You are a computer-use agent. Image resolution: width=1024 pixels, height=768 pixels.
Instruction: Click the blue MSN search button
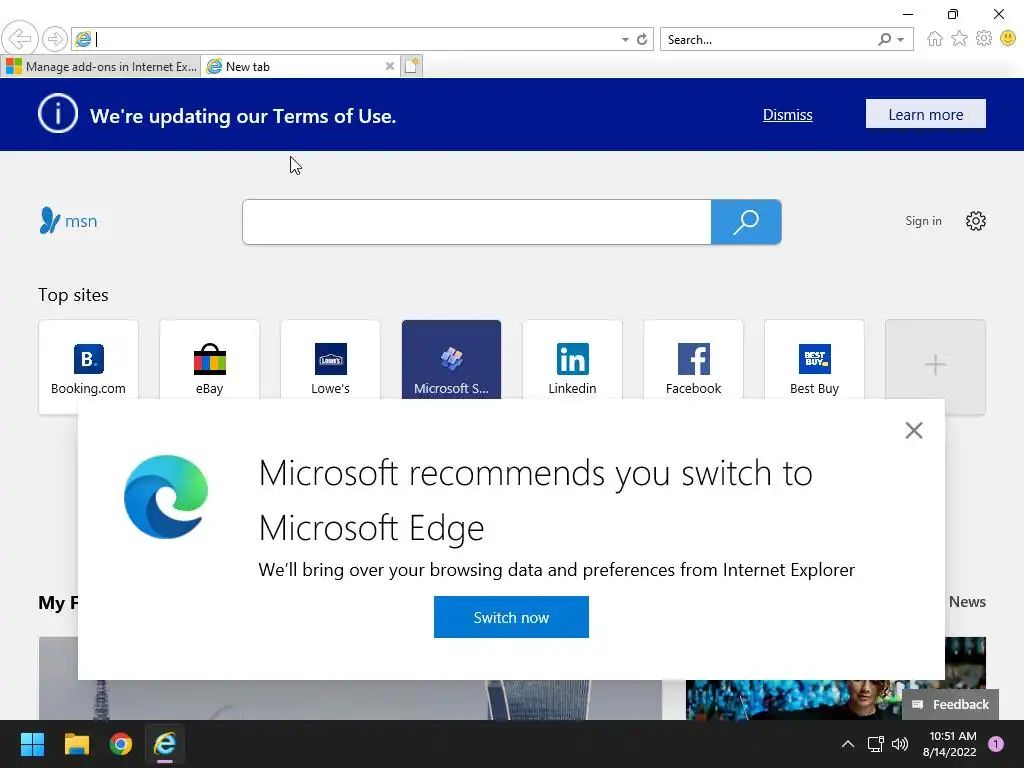[x=746, y=222]
